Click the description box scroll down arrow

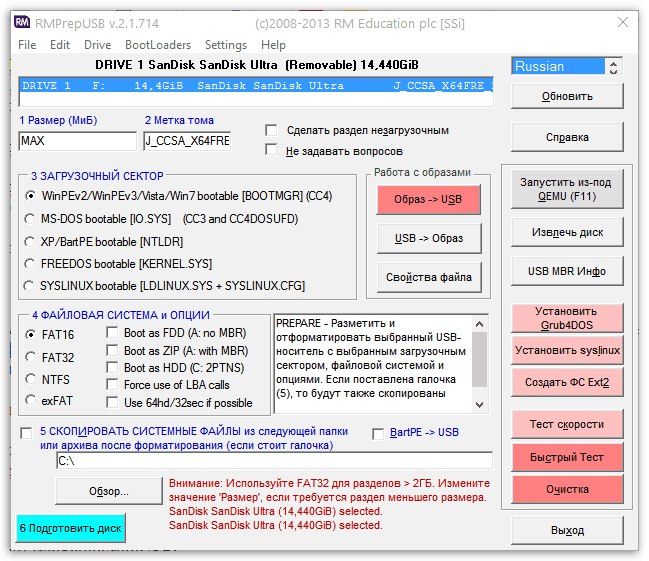click(x=479, y=404)
